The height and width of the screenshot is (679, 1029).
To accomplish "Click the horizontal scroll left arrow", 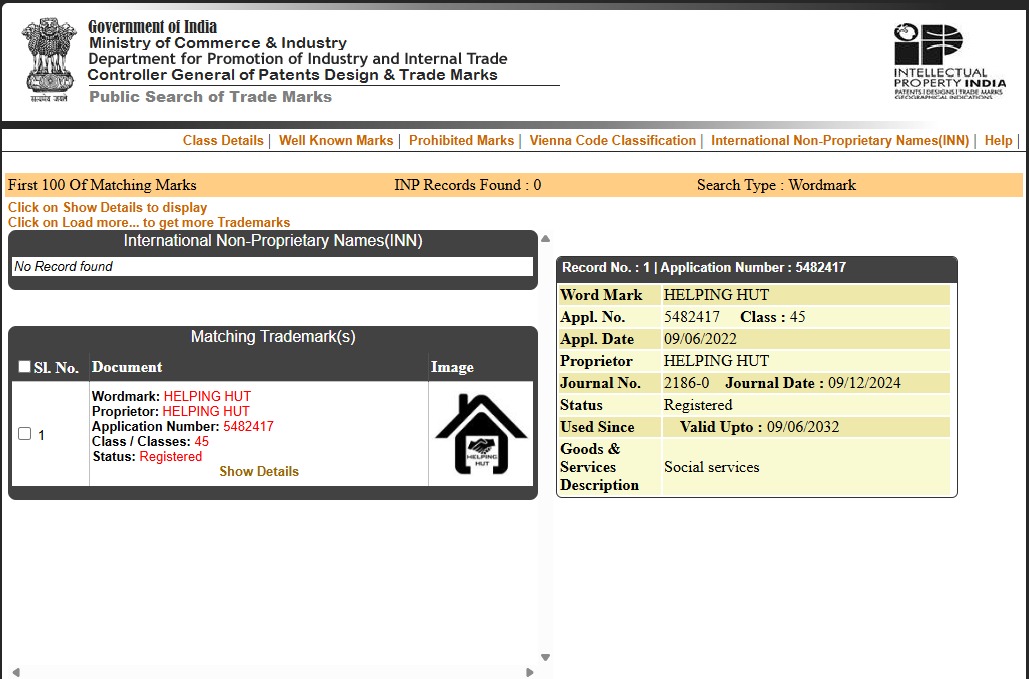I will coord(16,672).
